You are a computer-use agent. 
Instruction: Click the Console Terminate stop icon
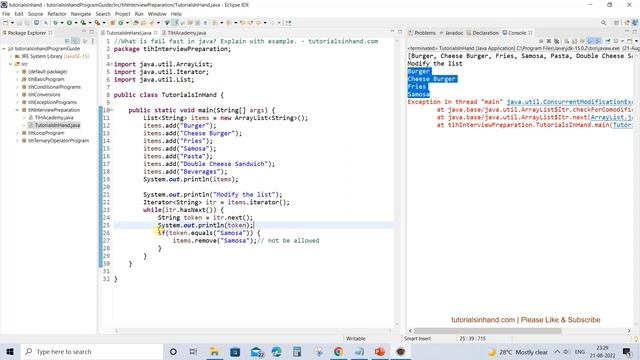[x=541, y=41]
